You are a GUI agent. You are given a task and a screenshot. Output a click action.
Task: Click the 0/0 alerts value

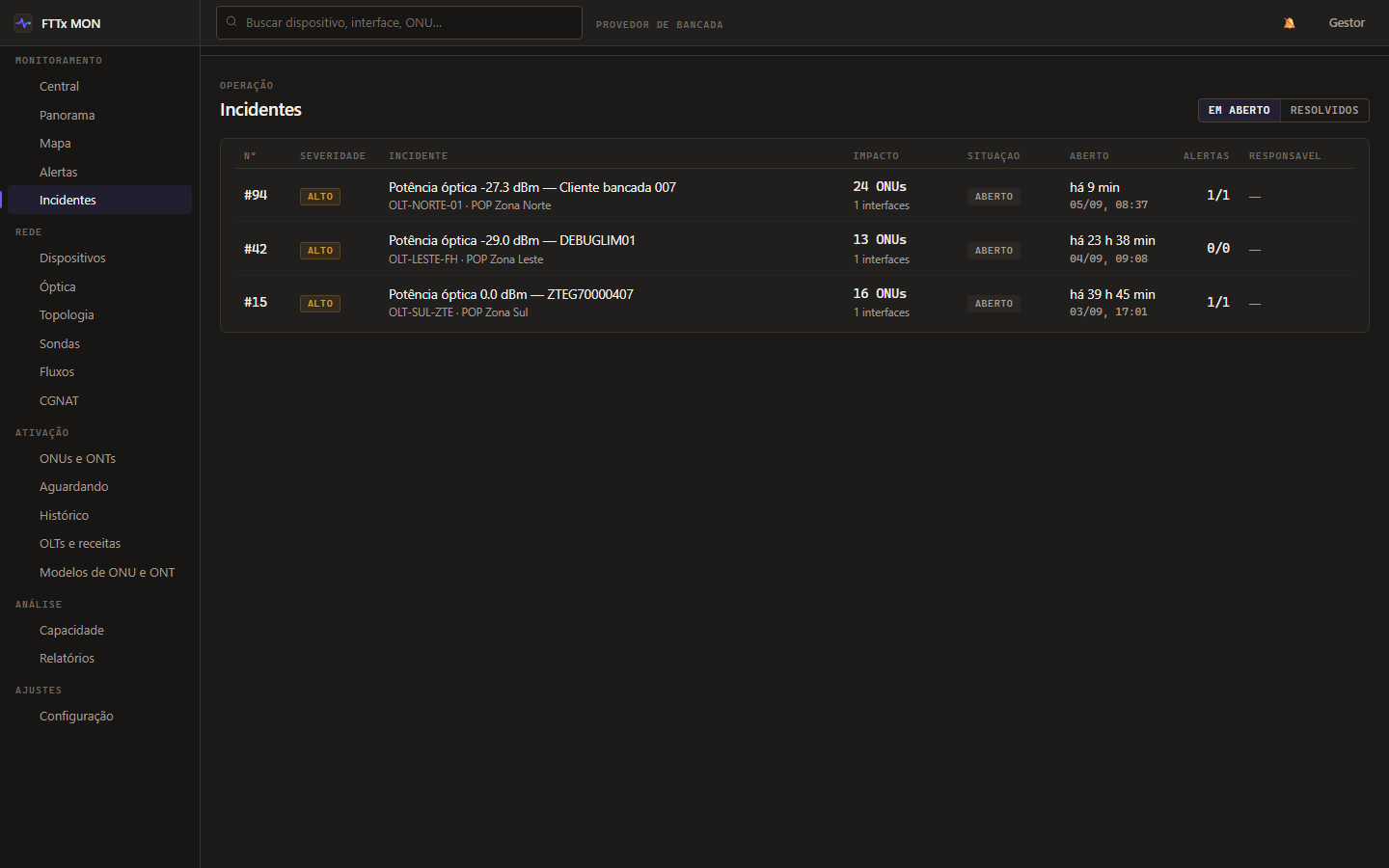click(x=1218, y=249)
